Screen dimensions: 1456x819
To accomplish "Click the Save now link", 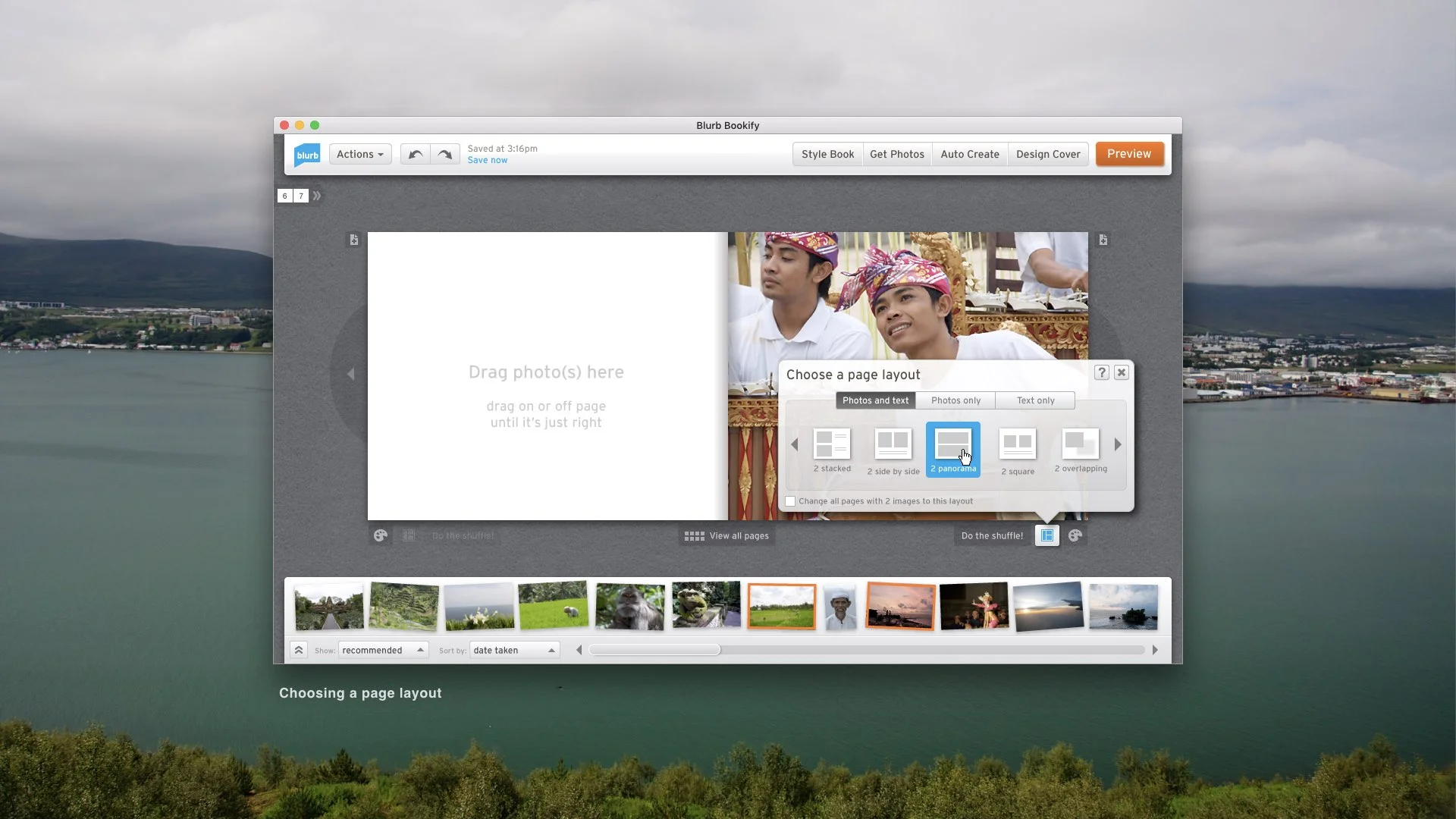I will (x=488, y=160).
